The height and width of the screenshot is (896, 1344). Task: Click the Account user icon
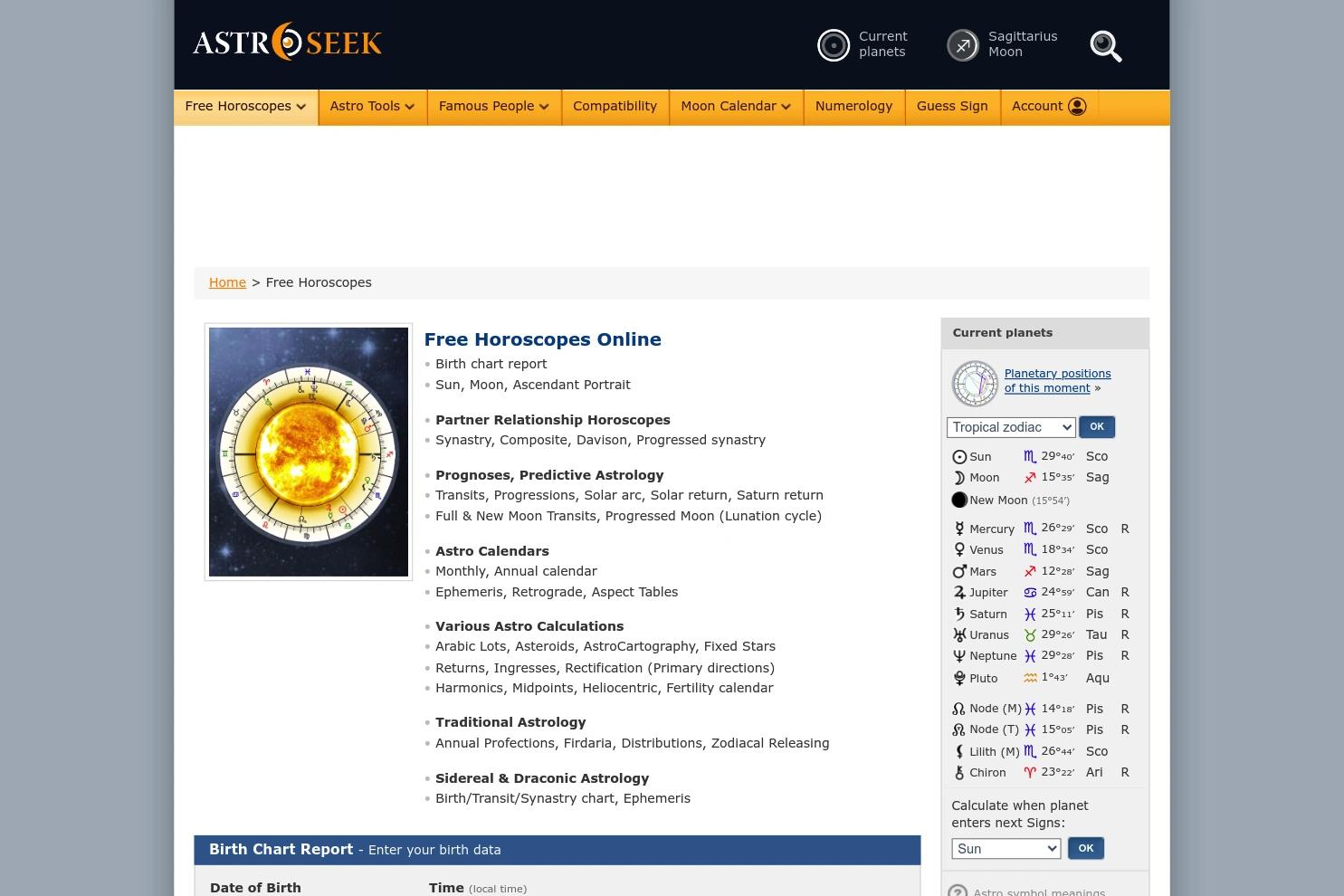pyautogui.click(x=1077, y=107)
